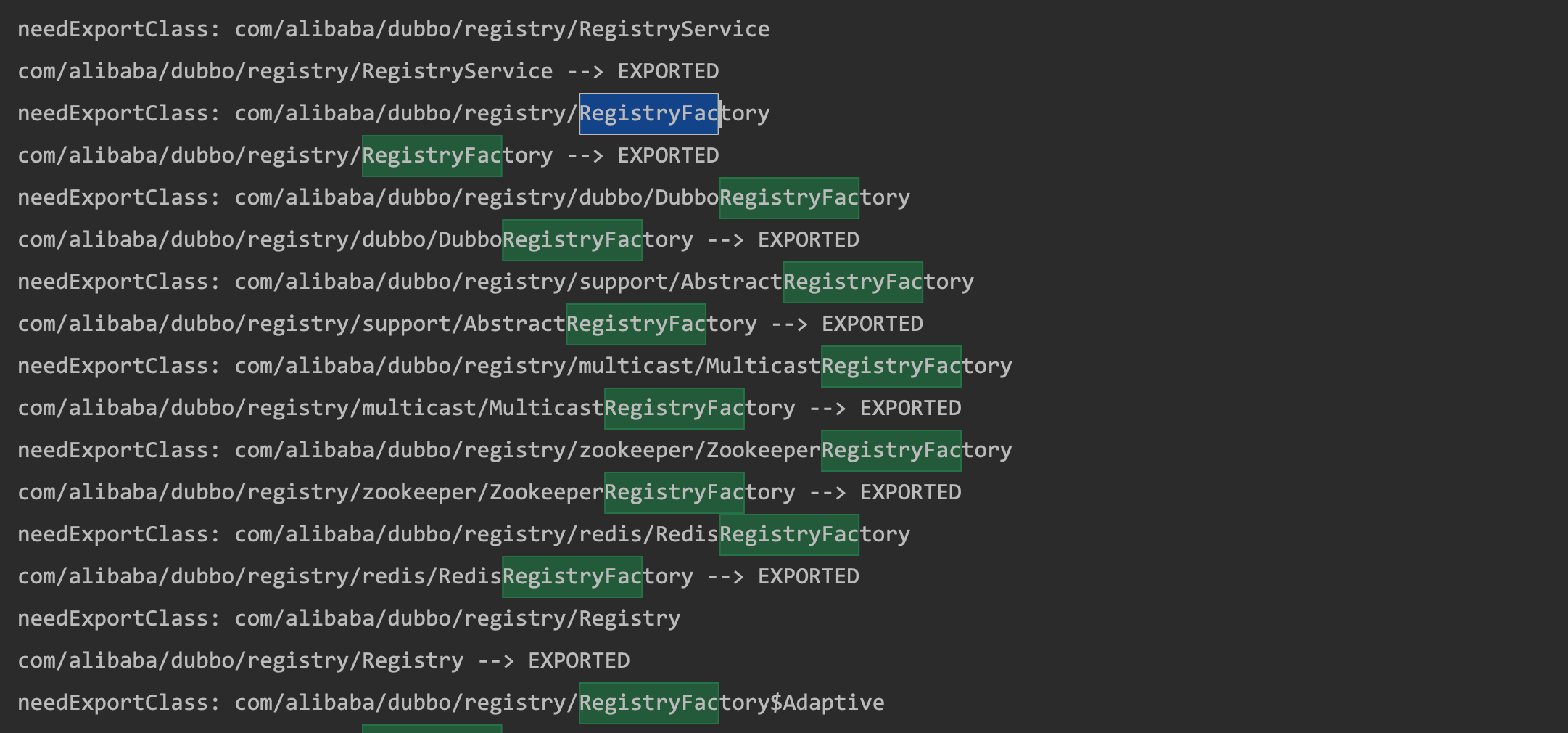Screen dimensions: 1568x733
Task: Click 'com/alibaba/dubbo/registry/RegistryFactory --> EXPORTED' line
Action: [x=368, y=155]
